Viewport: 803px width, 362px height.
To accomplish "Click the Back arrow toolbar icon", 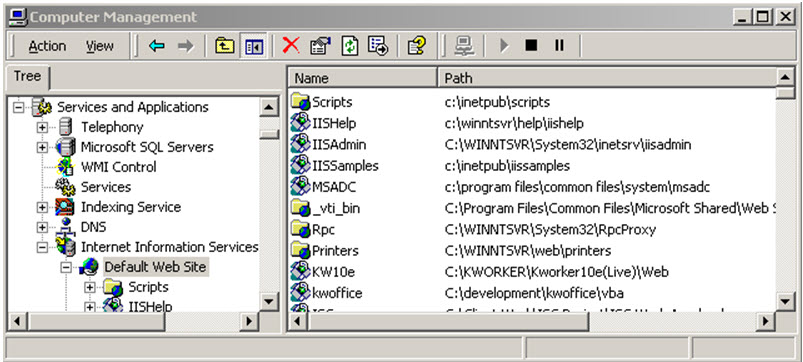I will tap(156, 46).
